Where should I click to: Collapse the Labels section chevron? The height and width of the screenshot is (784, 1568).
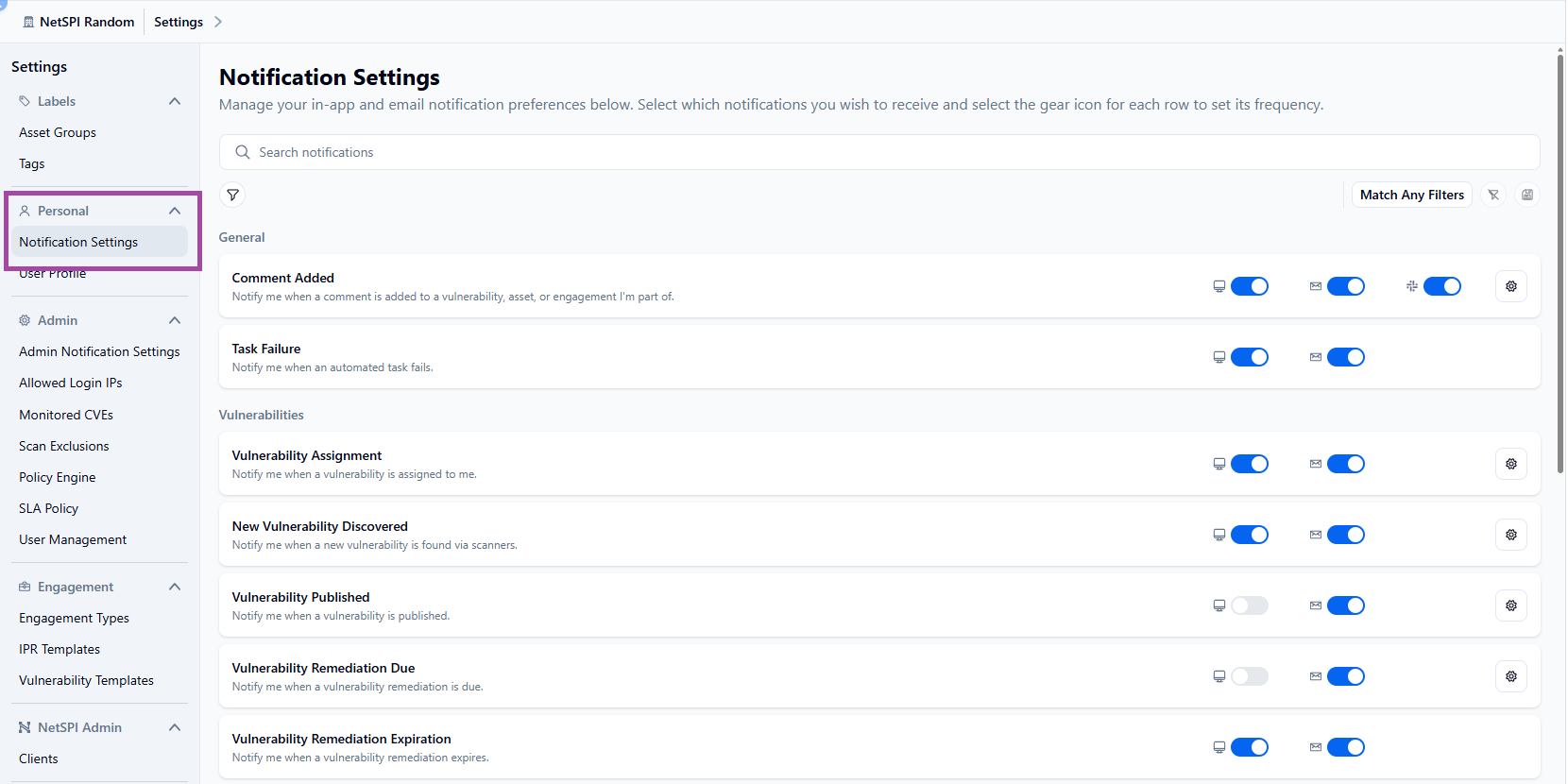pos(175,101)
